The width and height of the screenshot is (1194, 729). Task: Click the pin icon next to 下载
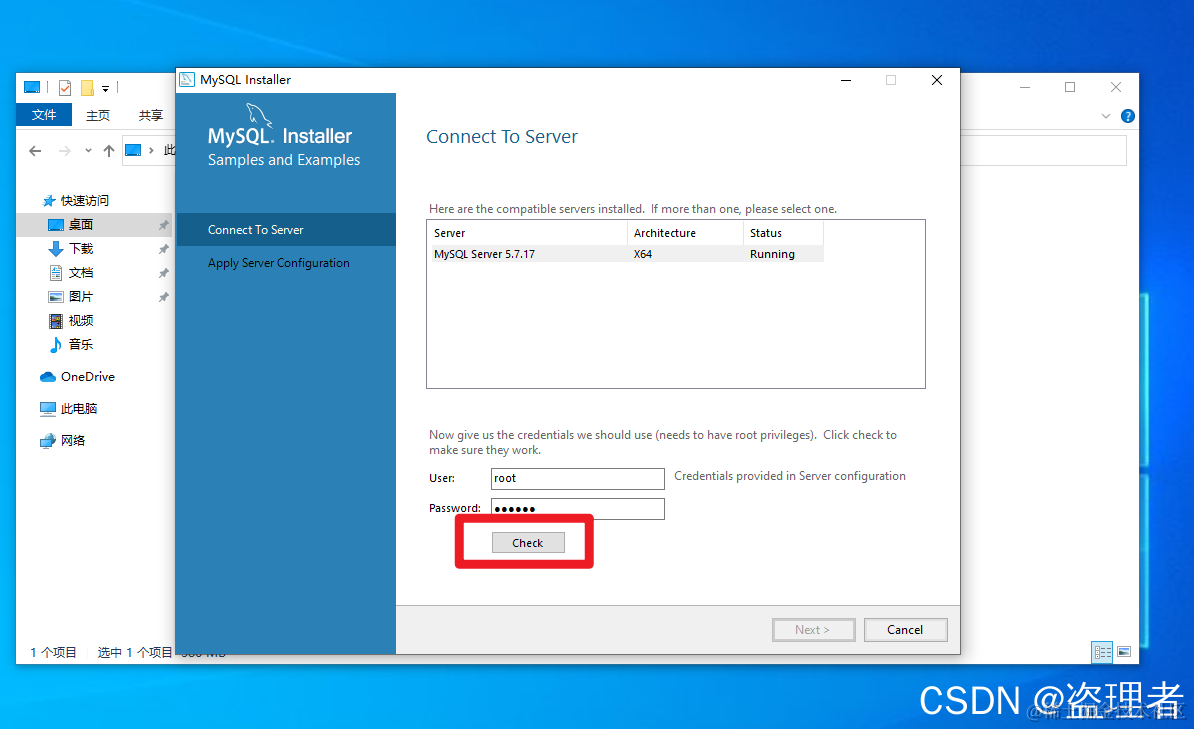click(x=163, y=249)
